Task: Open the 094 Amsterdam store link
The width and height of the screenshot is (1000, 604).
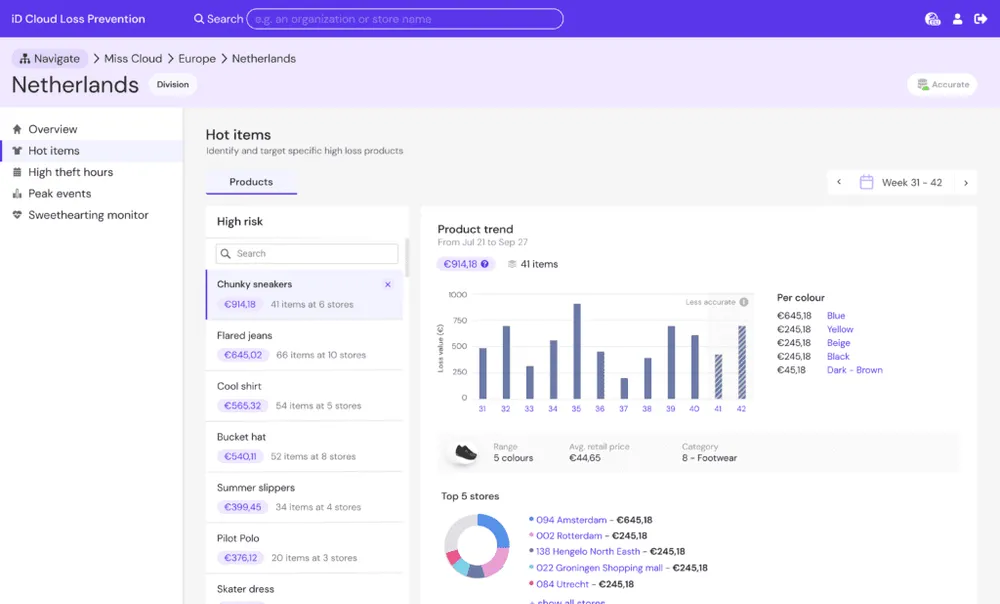Action: 571,520
